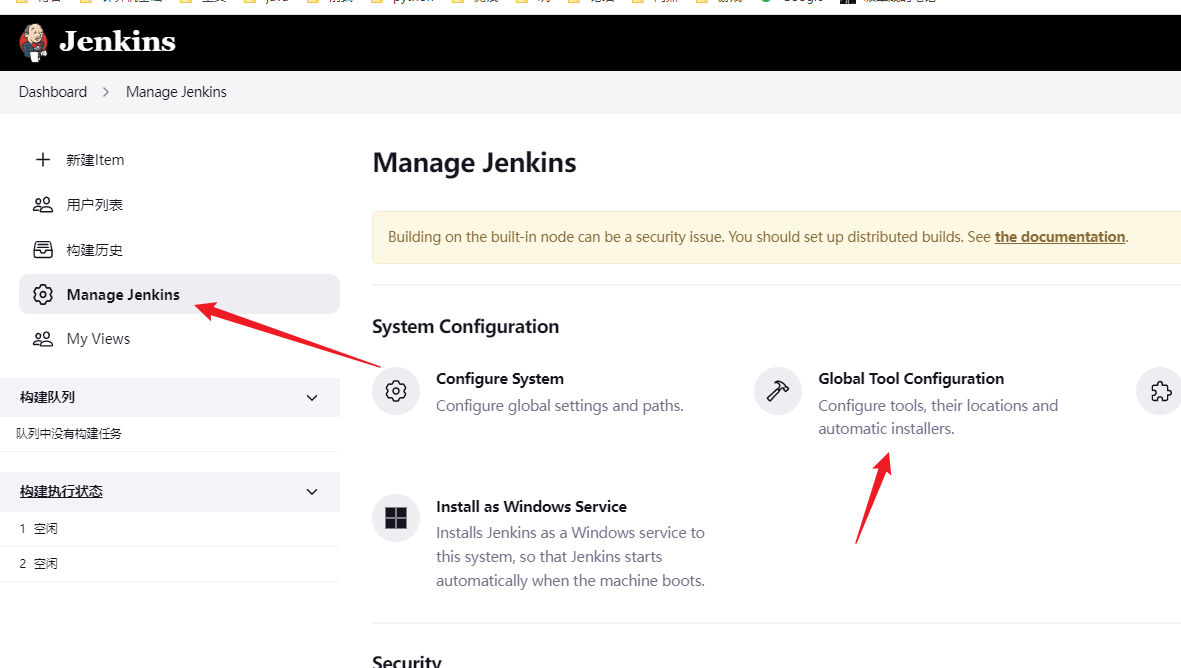Click the 构建队列 panel heading

(47, 397)
